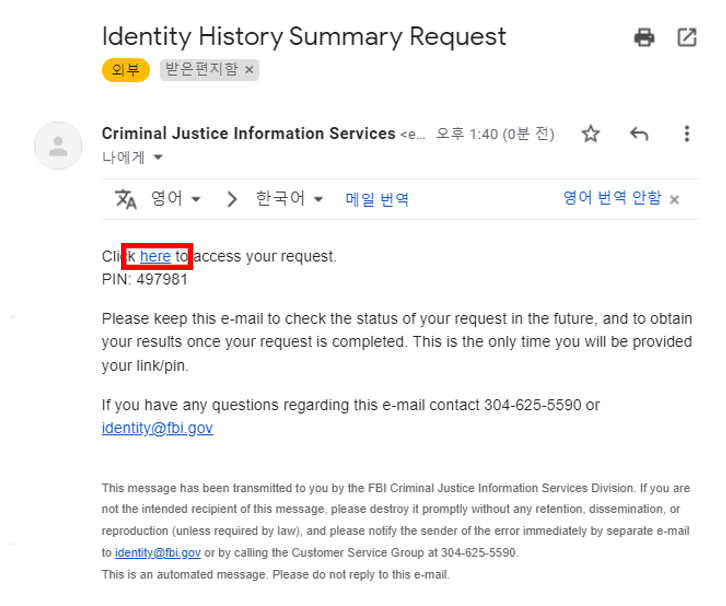
Task: Remove the 받은편지함 label with its X
Action: tap(249, 69)
